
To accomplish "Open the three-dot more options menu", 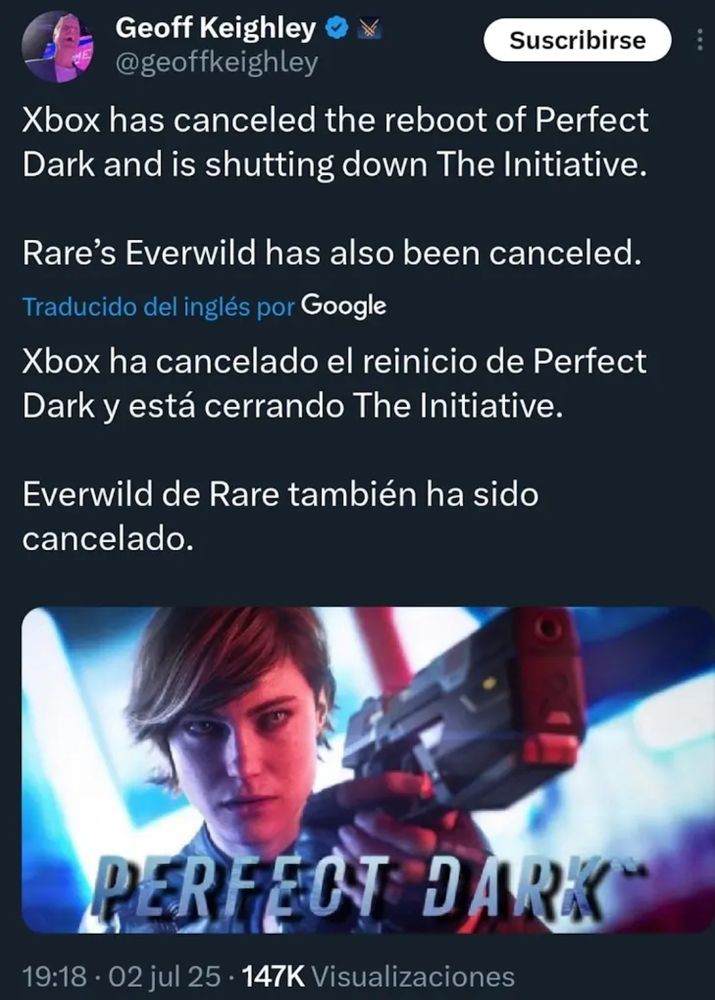I will point(700,40).
